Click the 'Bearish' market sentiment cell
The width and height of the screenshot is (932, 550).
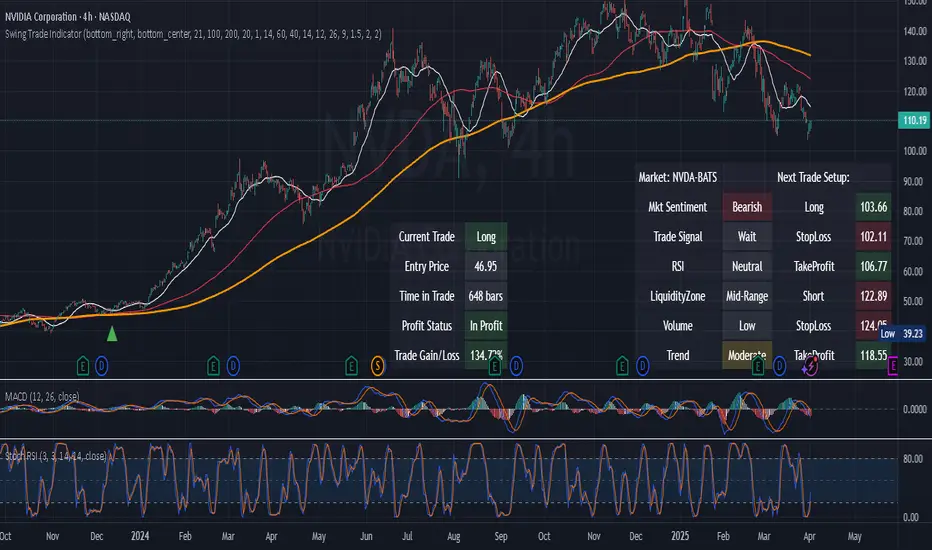coord(747,207)
